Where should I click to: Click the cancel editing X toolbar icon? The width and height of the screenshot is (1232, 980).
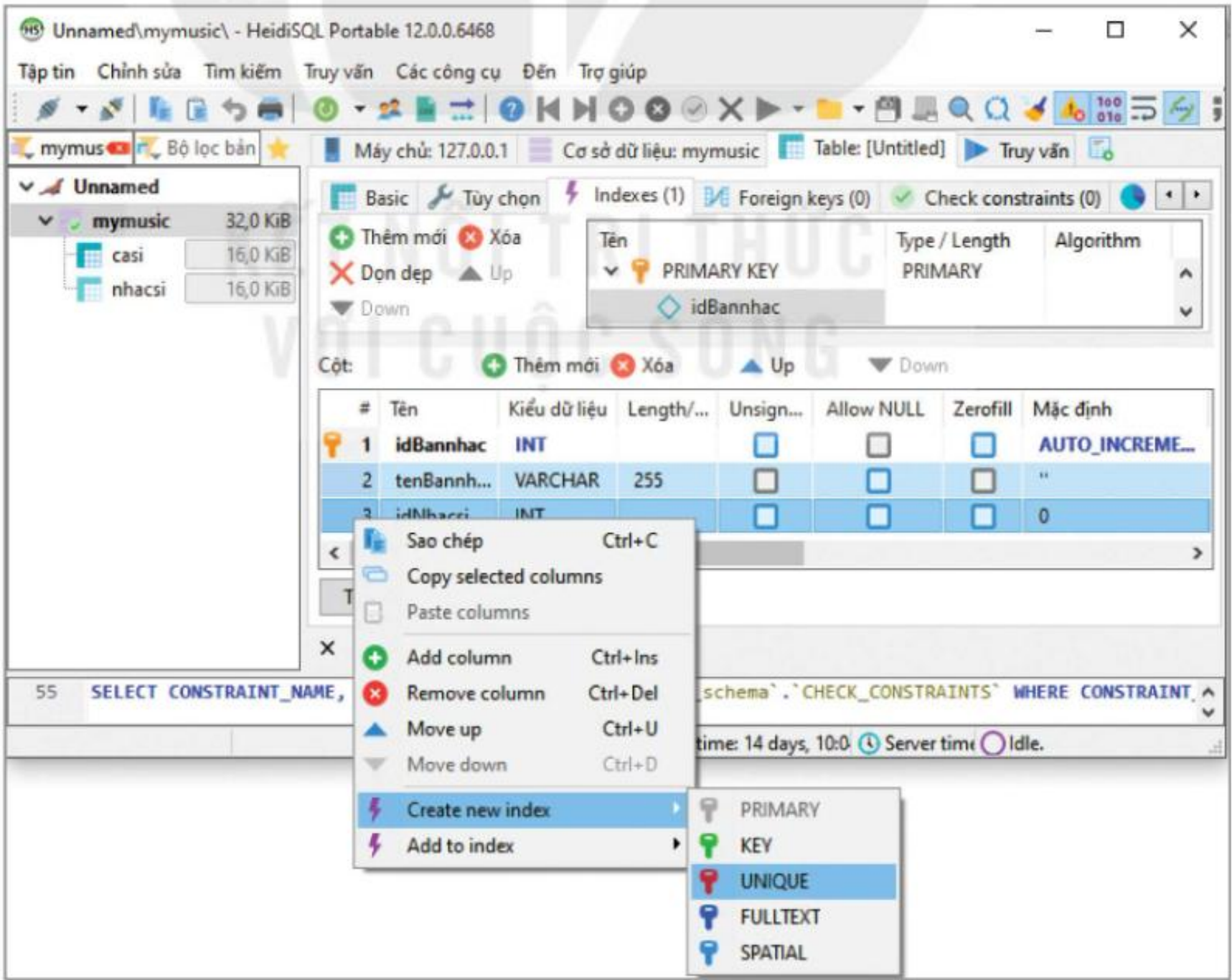[x=730, y=109]
